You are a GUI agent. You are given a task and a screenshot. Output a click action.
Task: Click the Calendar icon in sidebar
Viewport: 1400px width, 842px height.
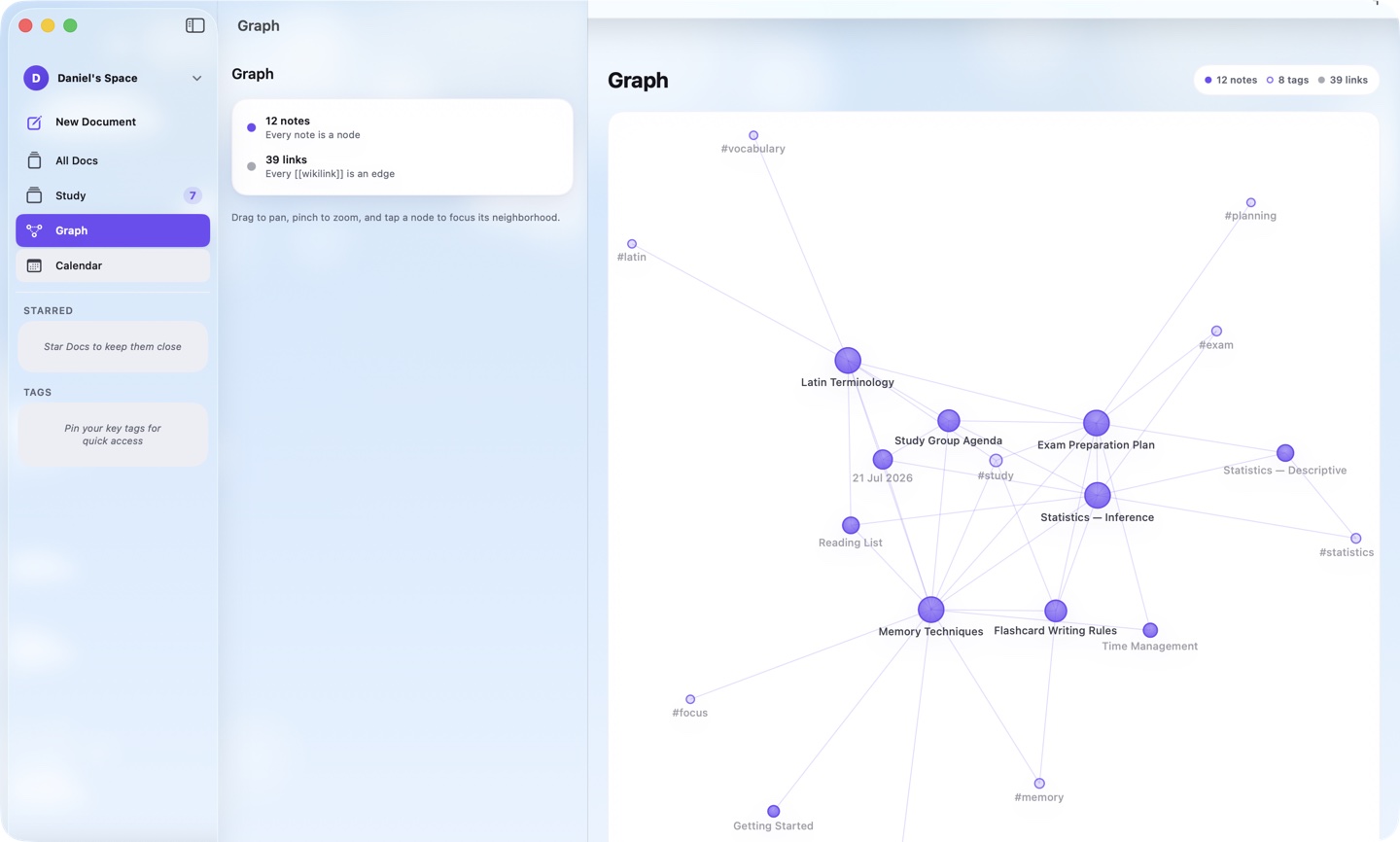pos(34,265)
